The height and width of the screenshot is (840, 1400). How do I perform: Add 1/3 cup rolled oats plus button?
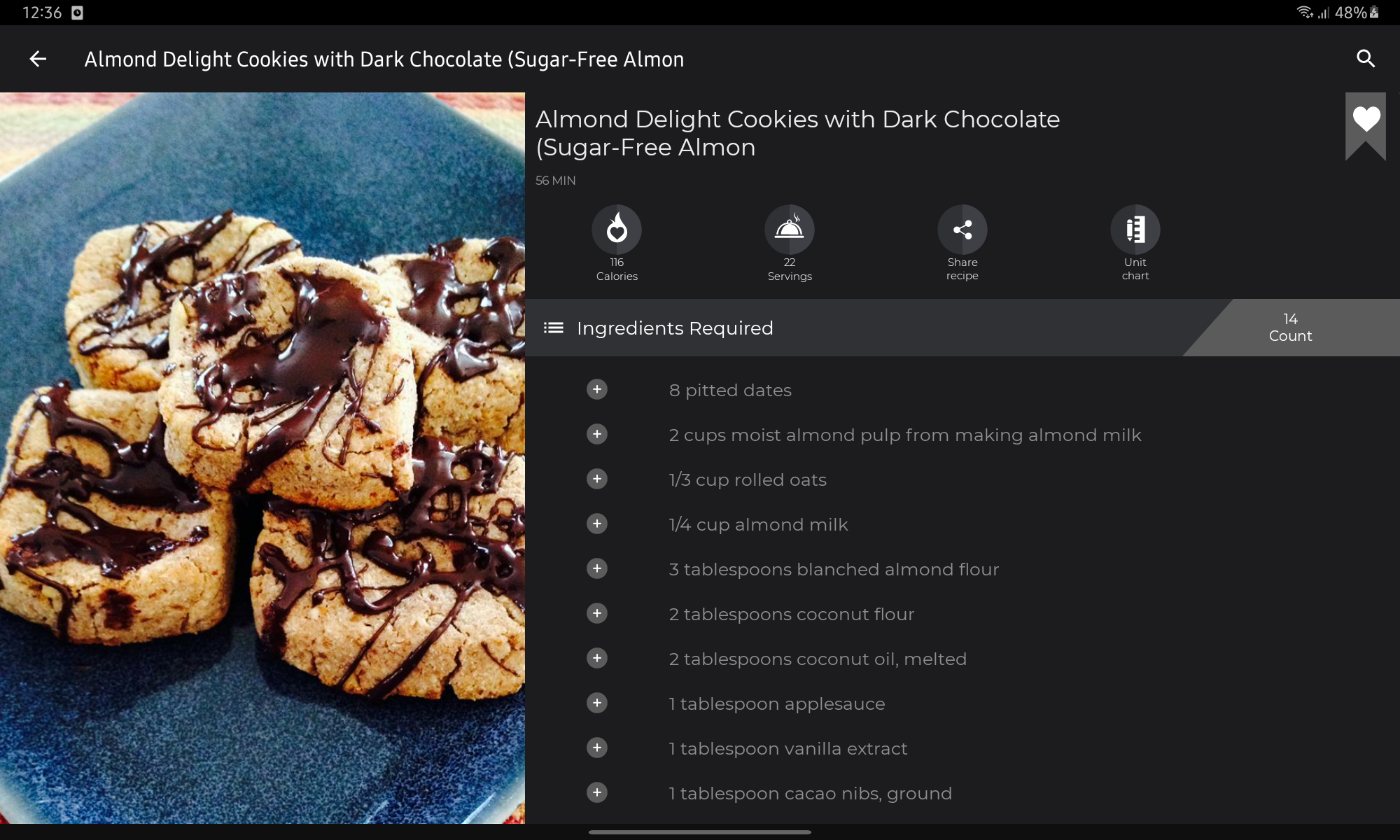click(597, 479)
